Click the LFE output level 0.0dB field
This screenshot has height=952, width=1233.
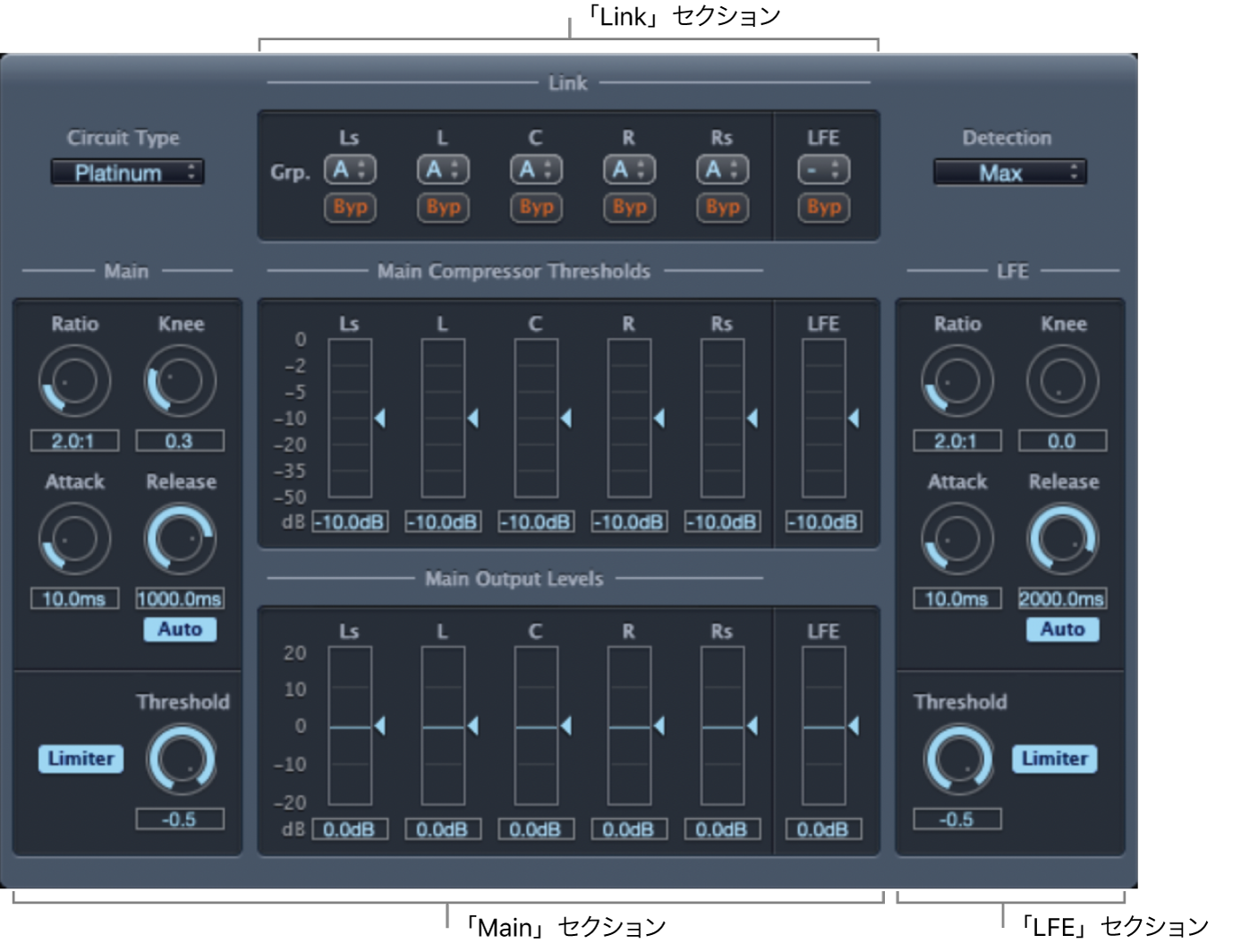click(822, 829)
